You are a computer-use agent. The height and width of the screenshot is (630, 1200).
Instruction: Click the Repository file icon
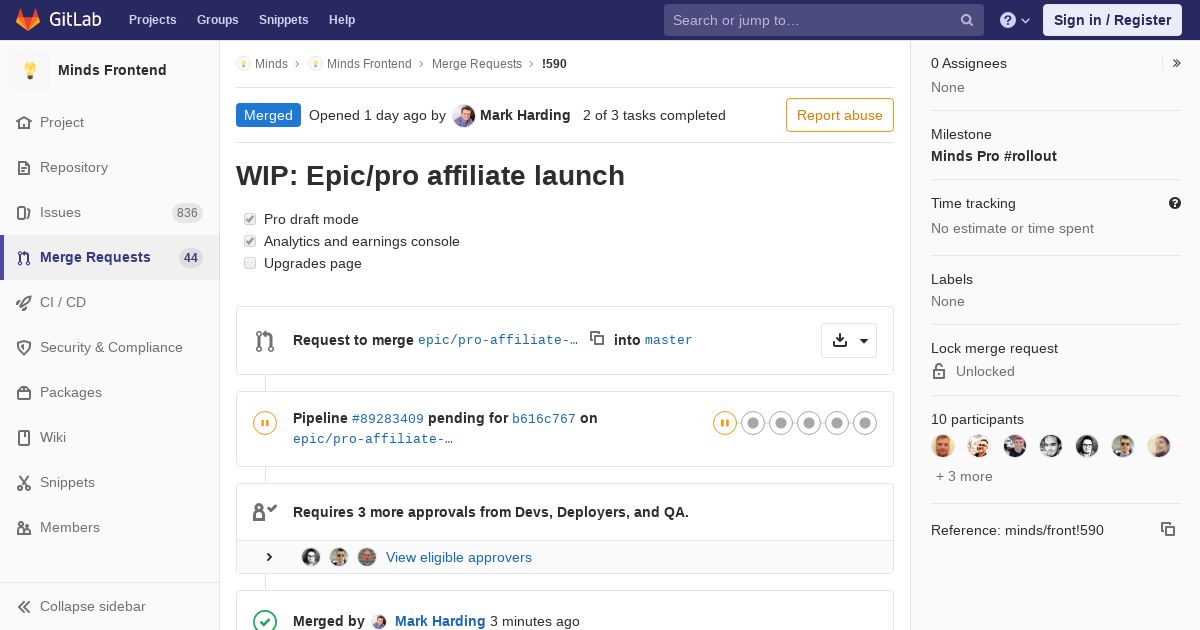(24, 167)
